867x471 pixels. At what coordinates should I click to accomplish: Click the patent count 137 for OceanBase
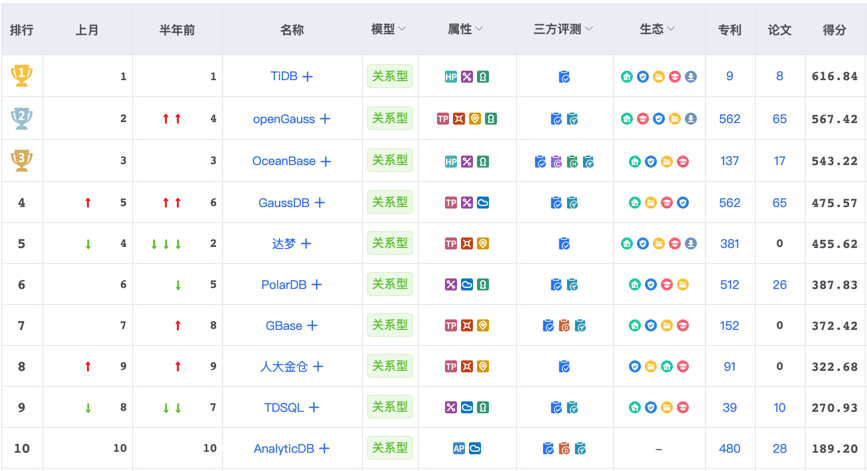(729, 161)
